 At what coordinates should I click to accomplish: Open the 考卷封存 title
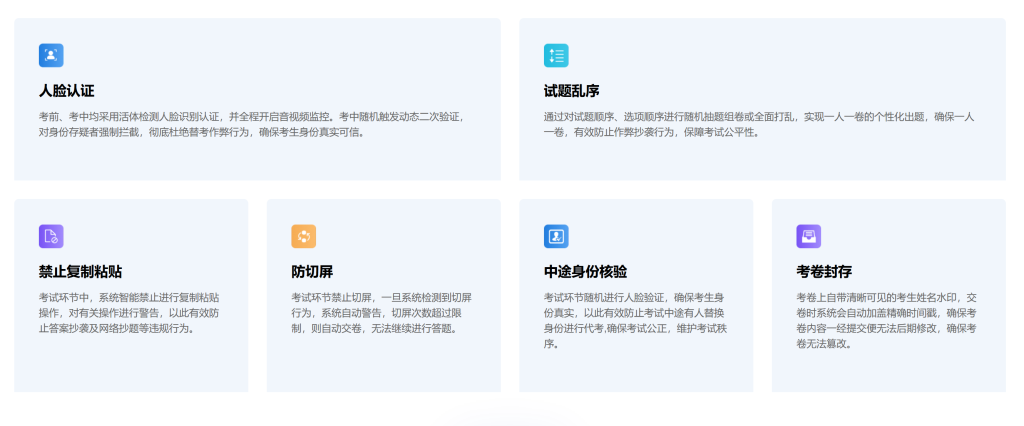(824, 272)
